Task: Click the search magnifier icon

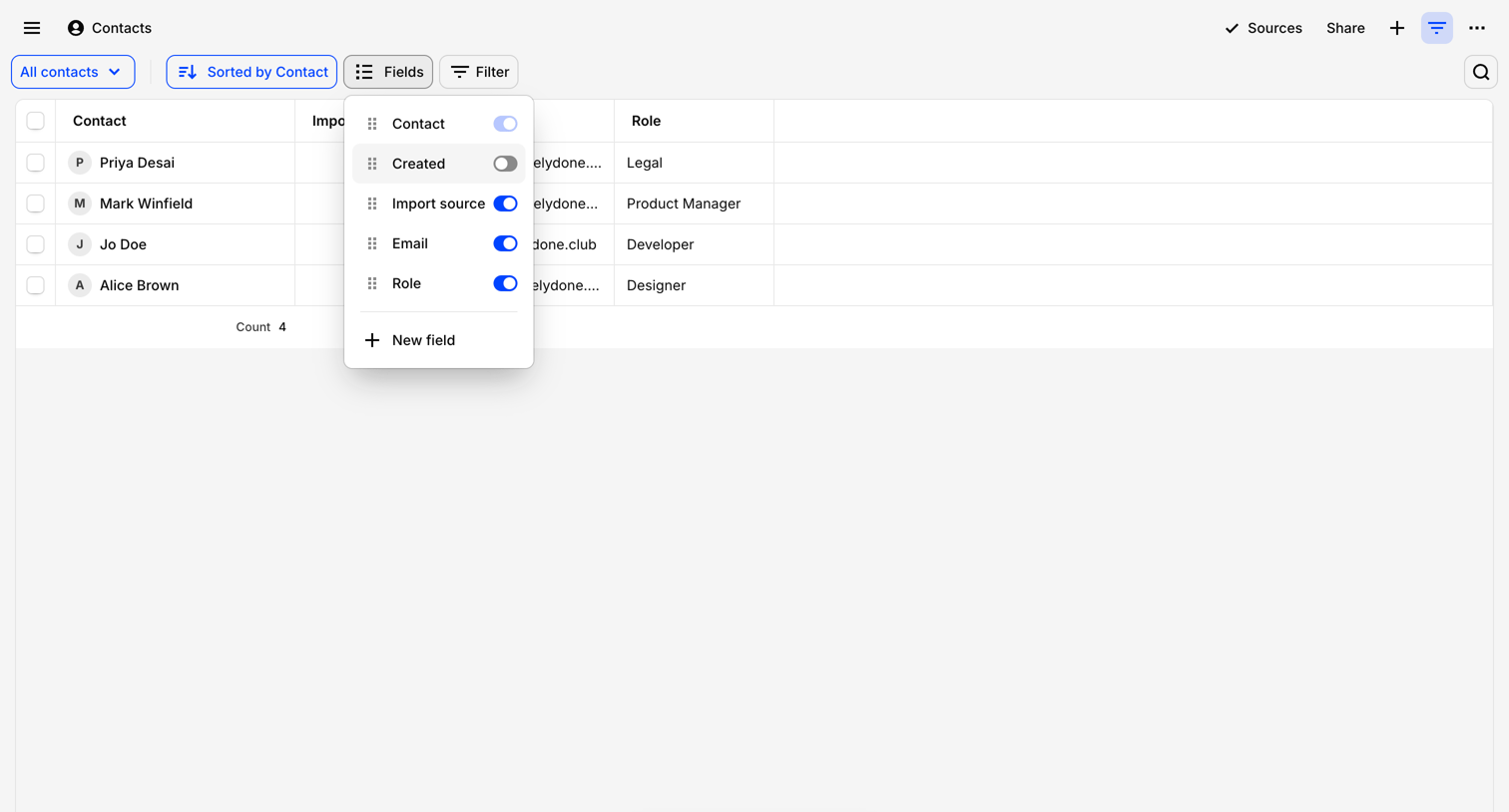Action: pos(1481,72)
